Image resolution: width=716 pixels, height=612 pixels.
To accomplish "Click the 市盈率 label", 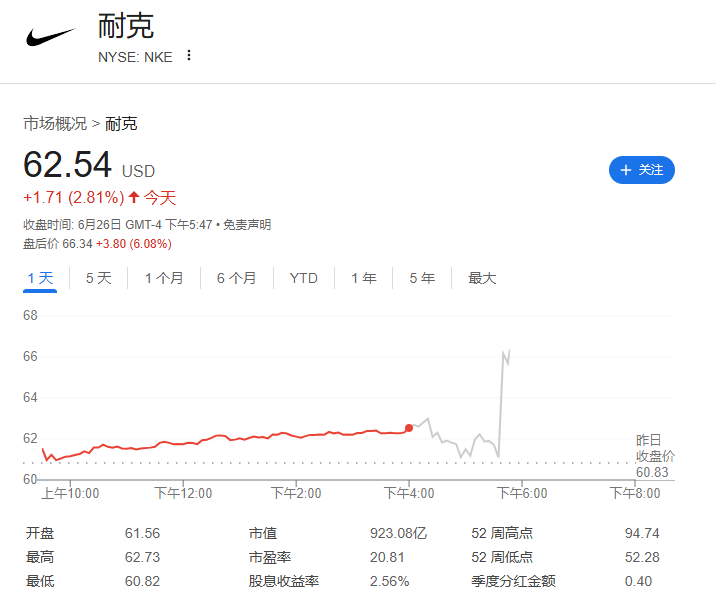I will click(x=270, y=557).
